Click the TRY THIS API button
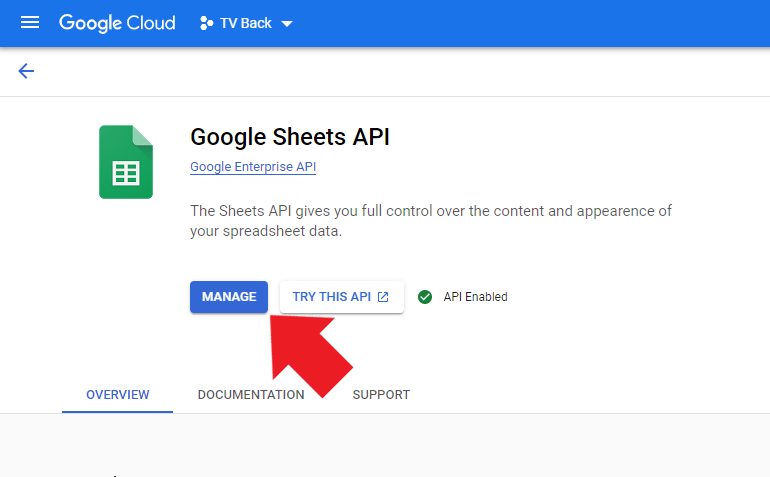This screenshot has width=770, height=477. [342, 297]
